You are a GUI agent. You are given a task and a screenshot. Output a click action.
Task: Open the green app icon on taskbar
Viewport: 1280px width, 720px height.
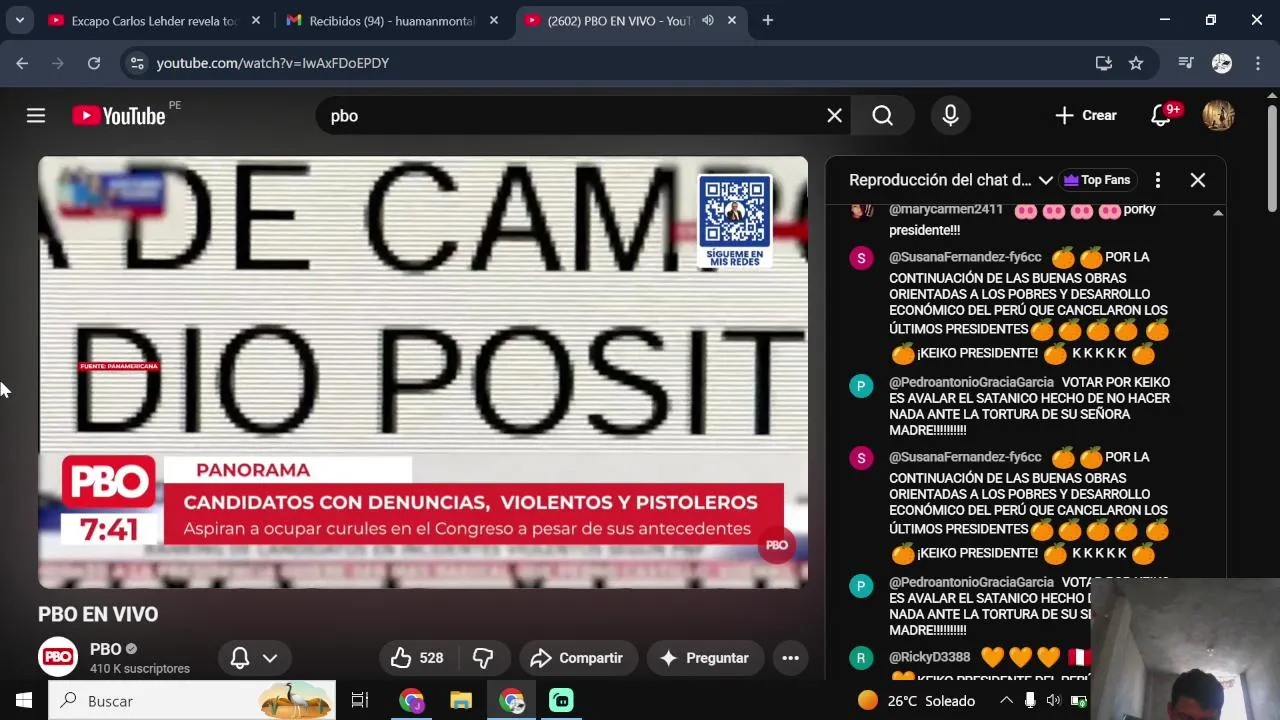pyautogui.click(x=562, y=701)
